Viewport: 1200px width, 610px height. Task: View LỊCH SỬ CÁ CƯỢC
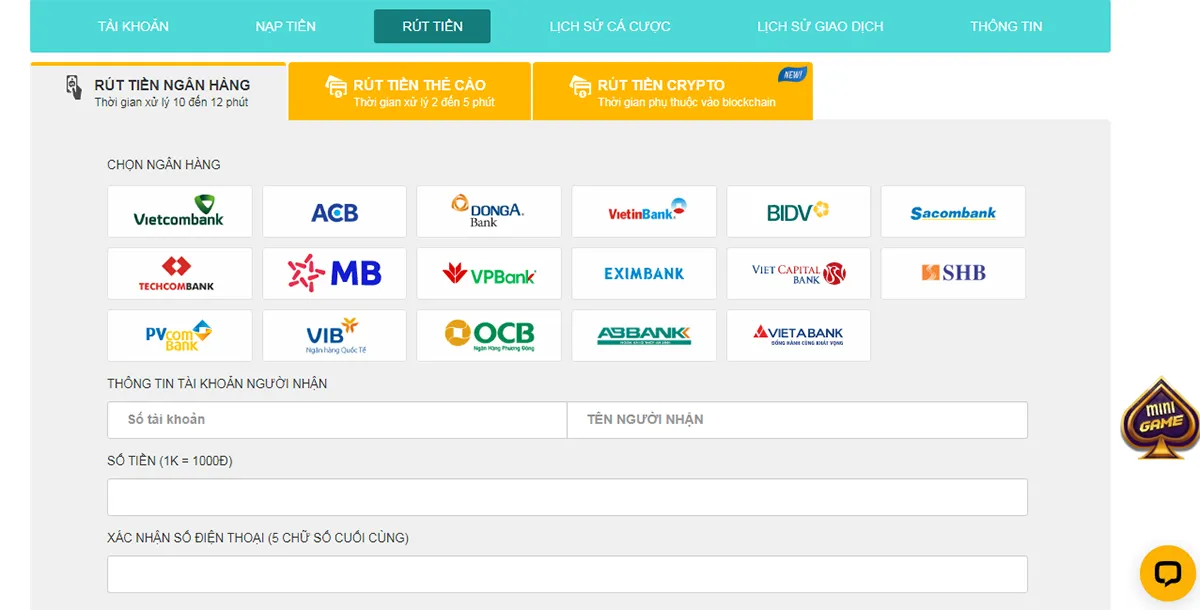click(x=610, y=26)
